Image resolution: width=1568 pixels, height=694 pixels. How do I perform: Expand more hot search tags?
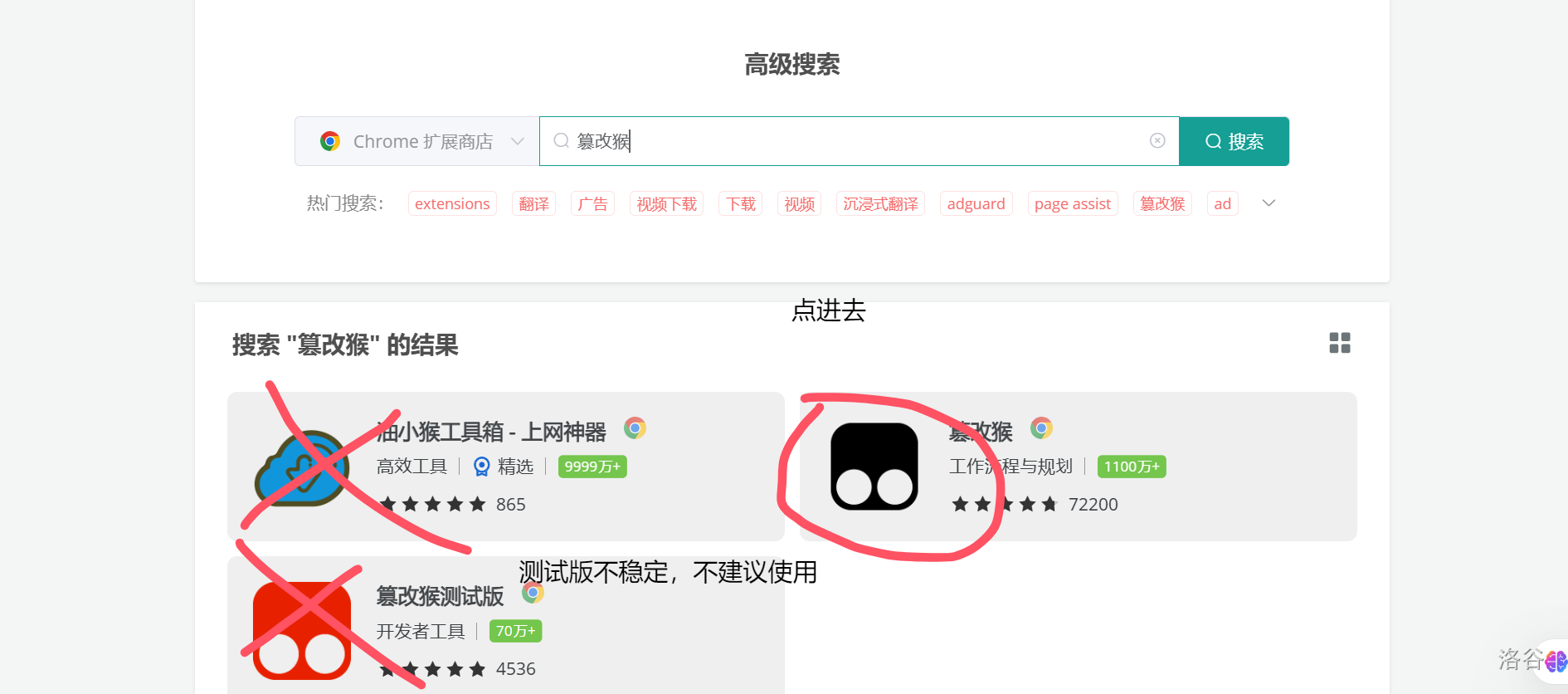point(1268,203)
